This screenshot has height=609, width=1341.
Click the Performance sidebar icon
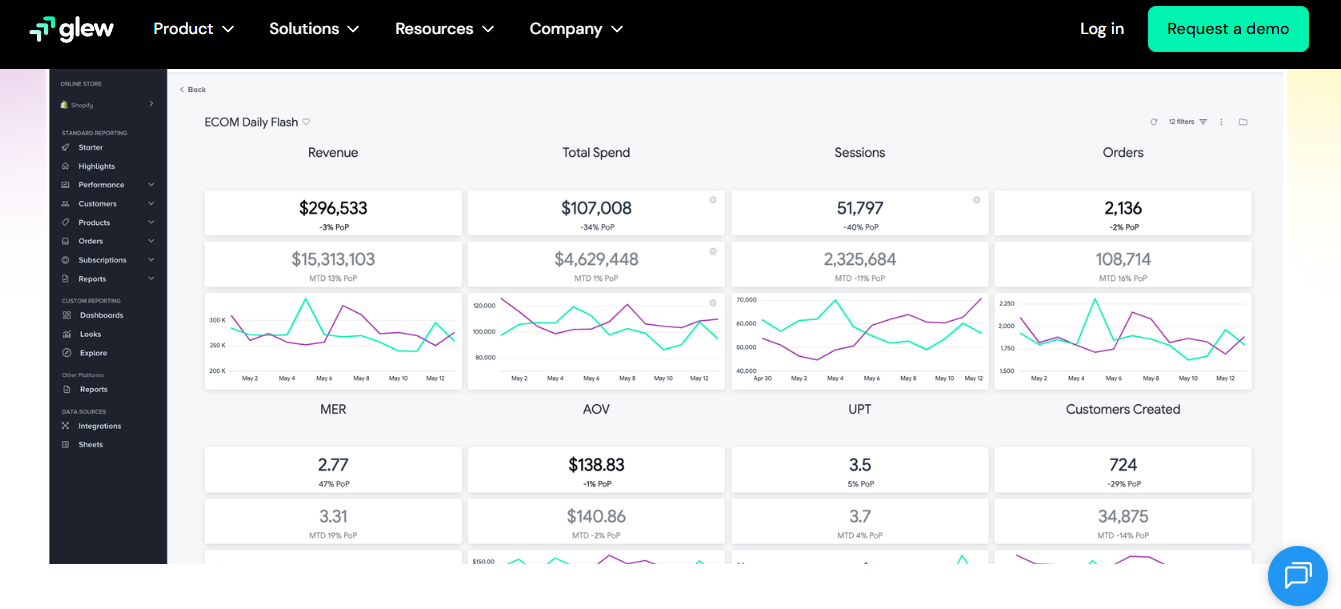pos(66,185)
